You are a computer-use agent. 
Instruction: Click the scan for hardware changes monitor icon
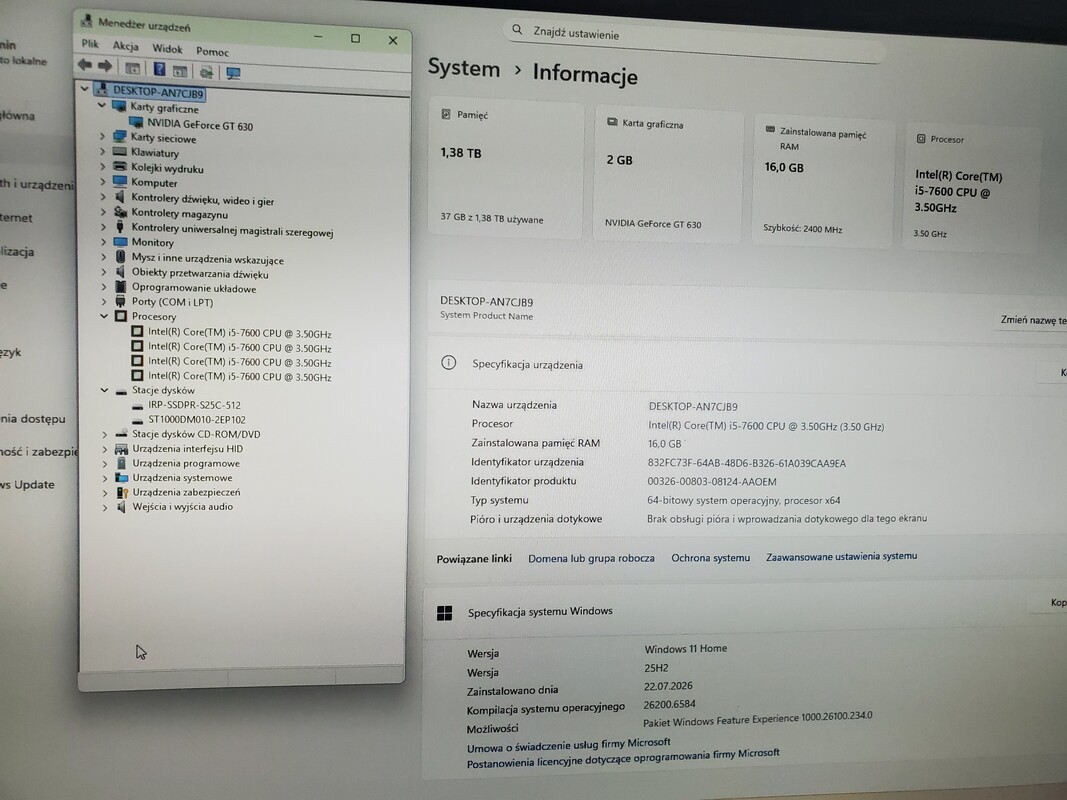[x=233, y=73]
